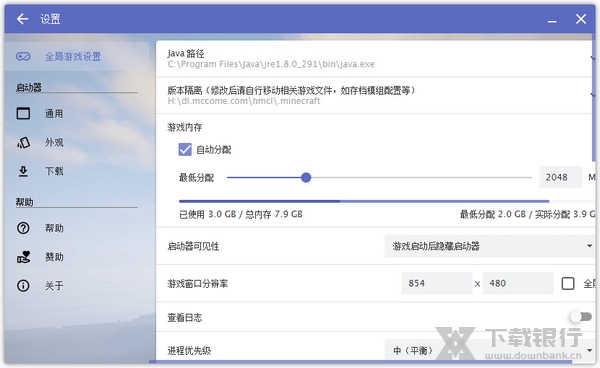Open 全局游戏设置 tab
The width and height of the screenshot is (600, 368).
[x=77, y=57]
